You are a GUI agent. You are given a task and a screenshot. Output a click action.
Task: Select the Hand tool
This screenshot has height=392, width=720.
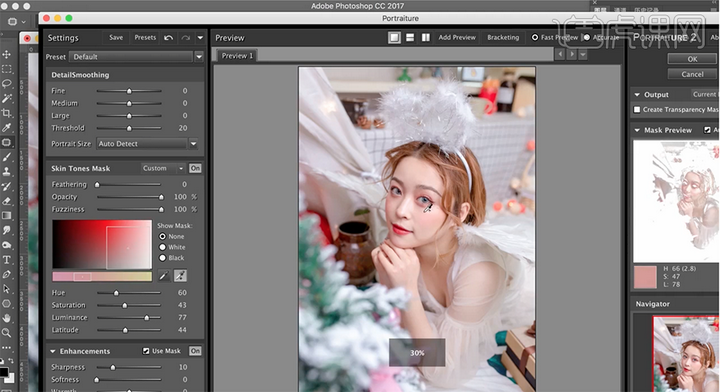click(6, 318)
